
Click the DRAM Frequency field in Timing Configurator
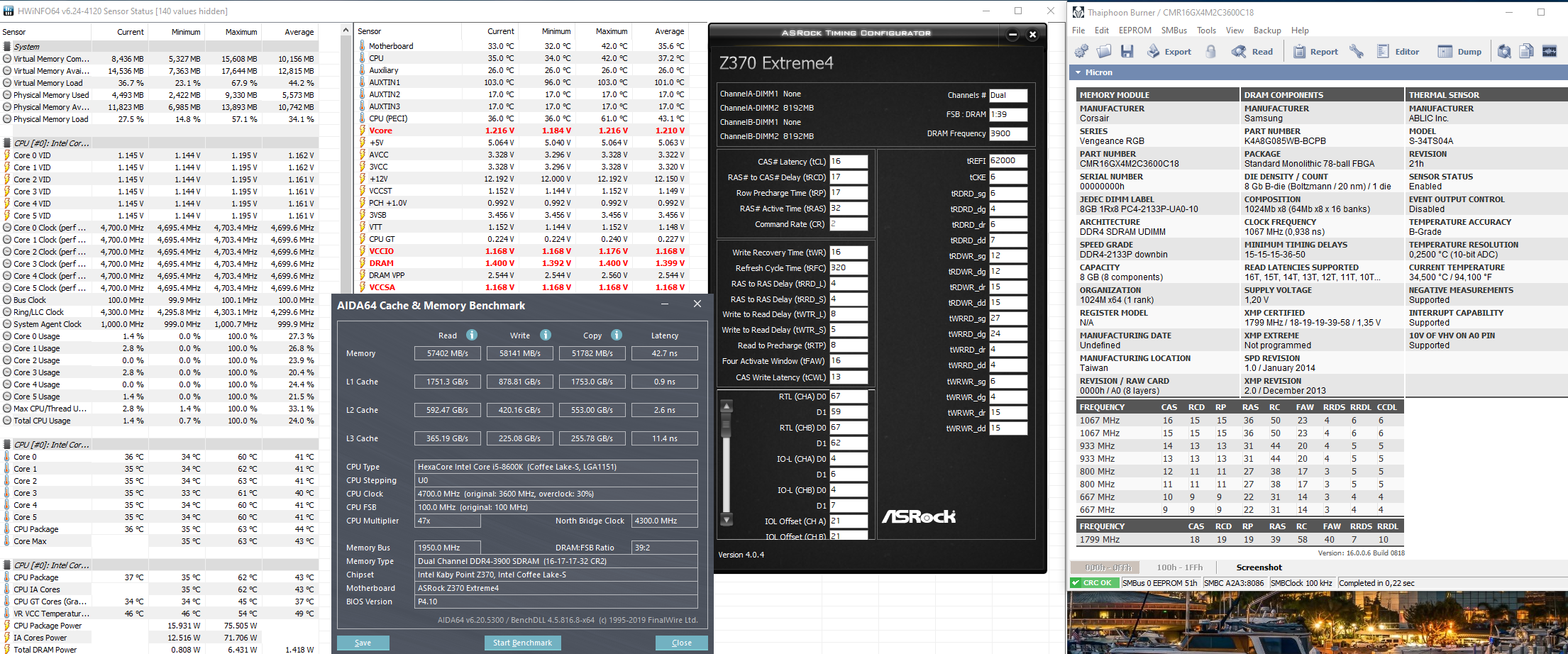(x=1008, y=133)
